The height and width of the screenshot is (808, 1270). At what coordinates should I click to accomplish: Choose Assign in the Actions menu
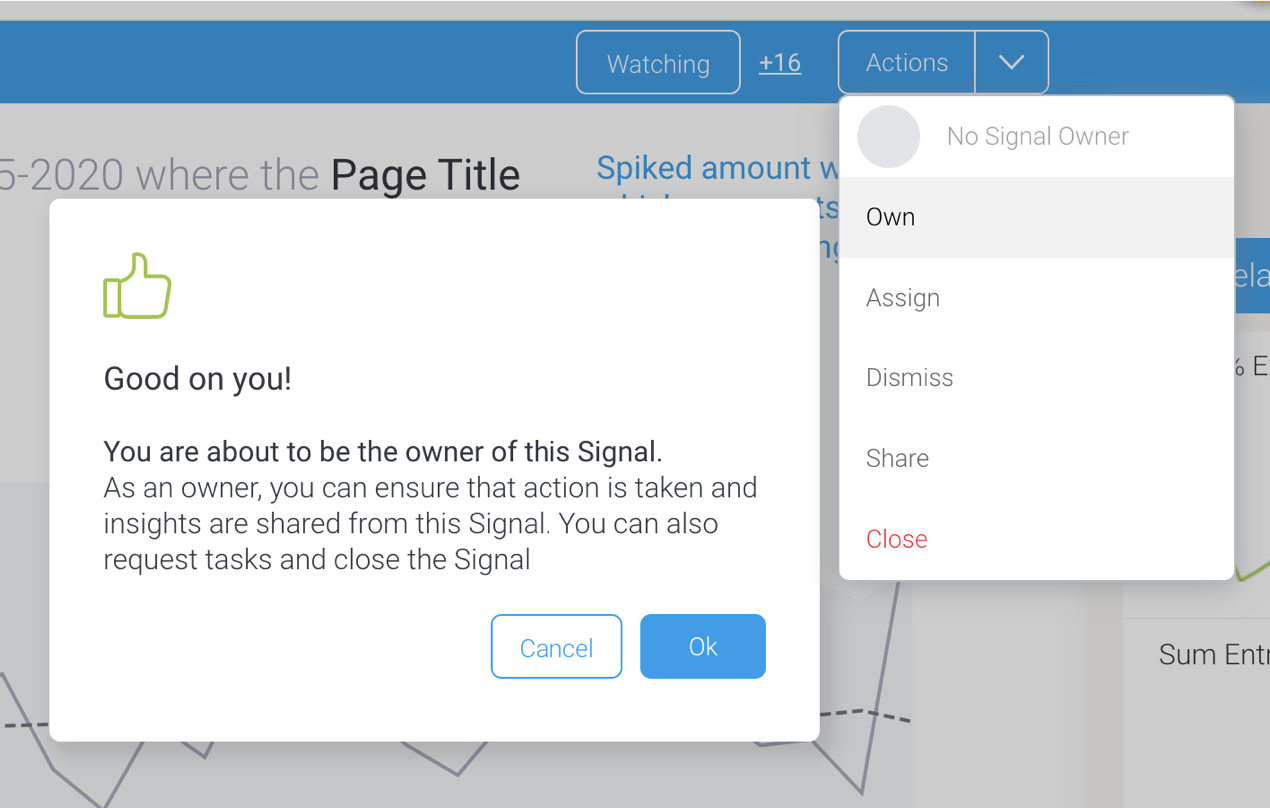1036,298
